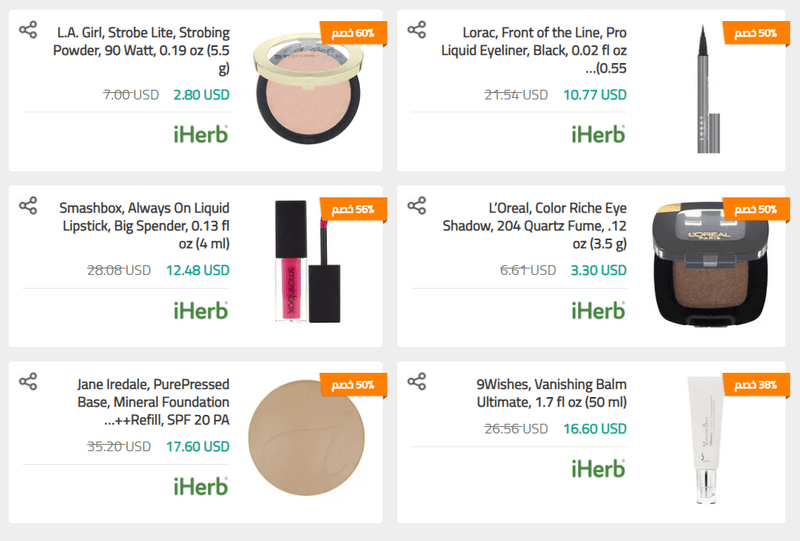Click iHerb logo under L.A. Girl product
Image resolution: width=800 pixels, height=541 pixels.
201,134
